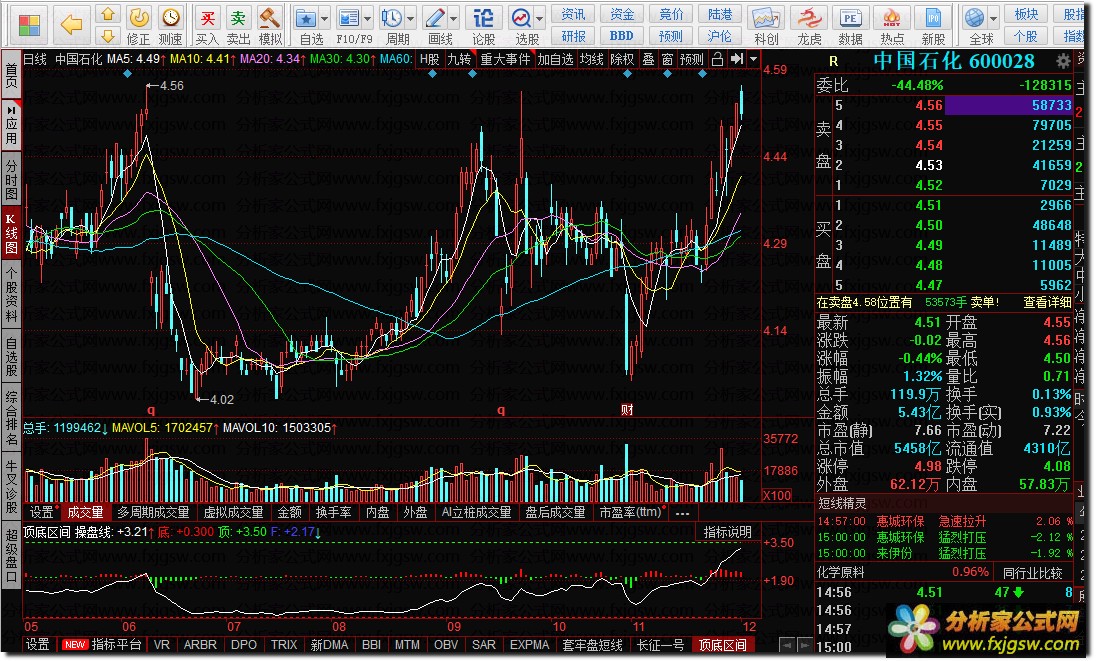This screenshot has width=1096, height=661.
Task: Click the 指标平台 NEW button
Action: [x=102, y=645]
